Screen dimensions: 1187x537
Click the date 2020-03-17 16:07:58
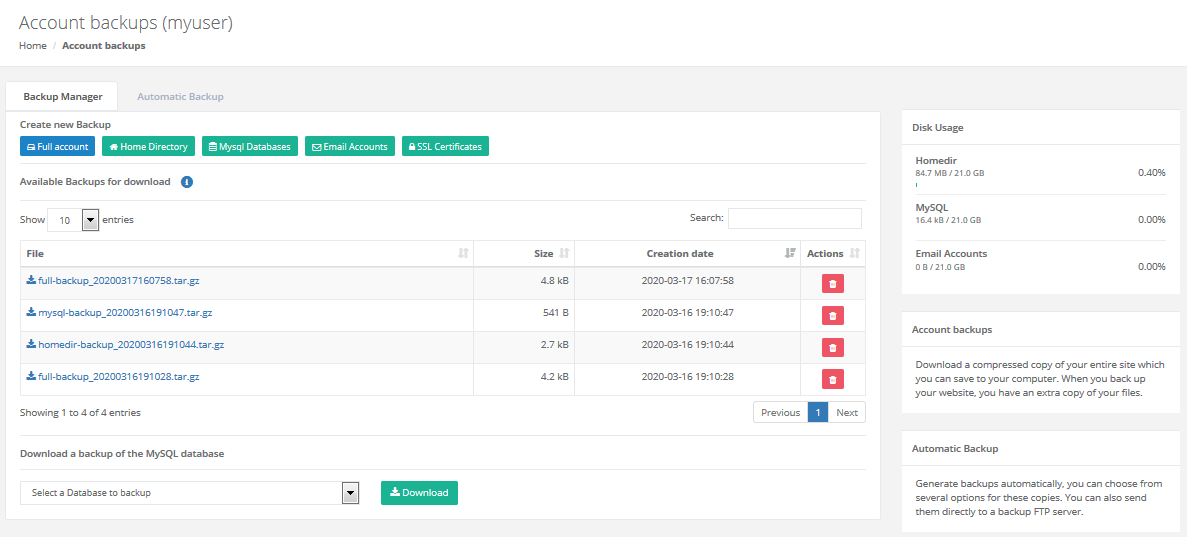click(687, 280)
